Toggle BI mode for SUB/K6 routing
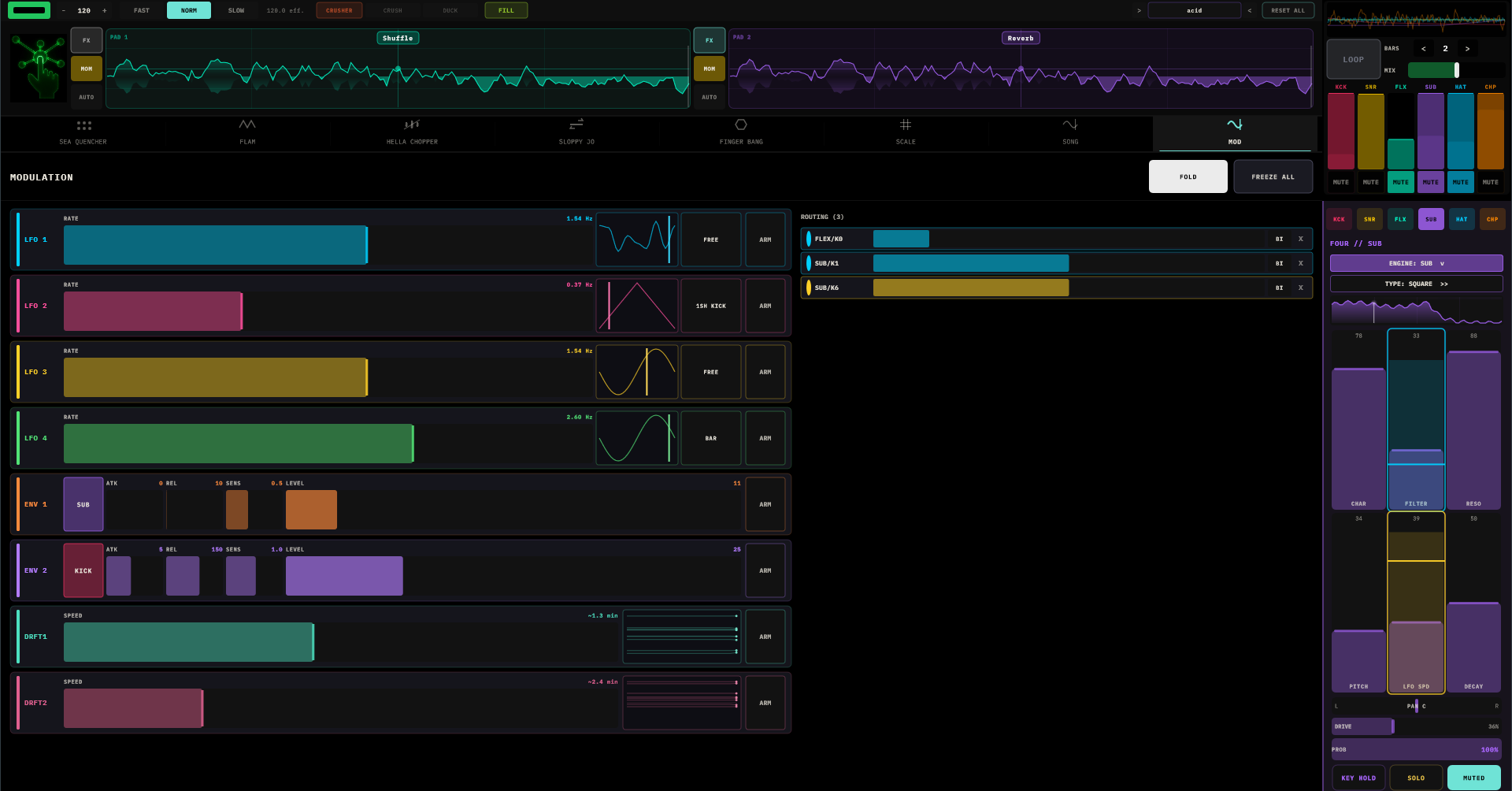Image resolution: width=1512 pixels, height=791 pixels. pyautogui.click(x=1279, y=288)
